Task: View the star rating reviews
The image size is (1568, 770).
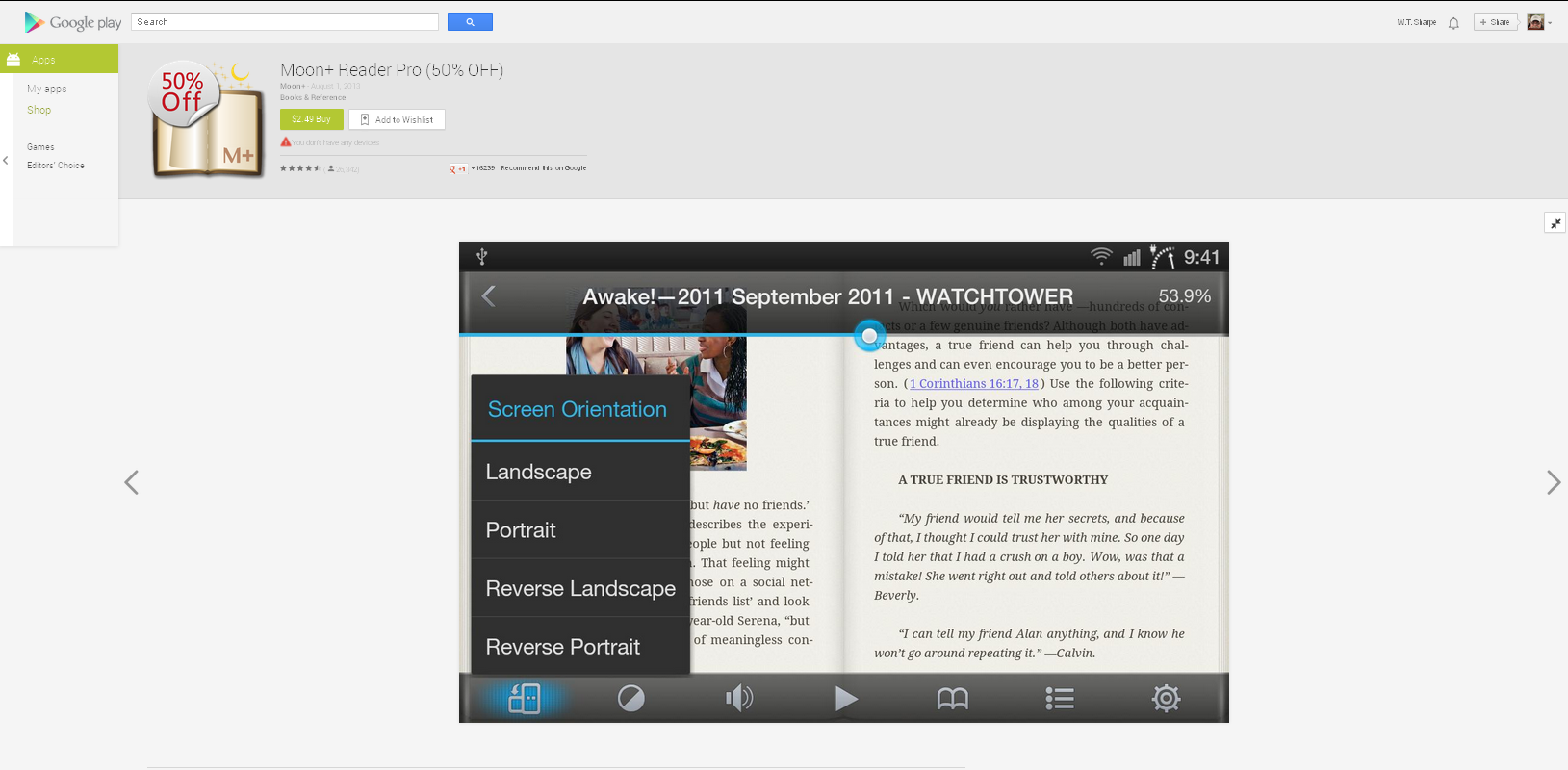Action: [300, 168]
